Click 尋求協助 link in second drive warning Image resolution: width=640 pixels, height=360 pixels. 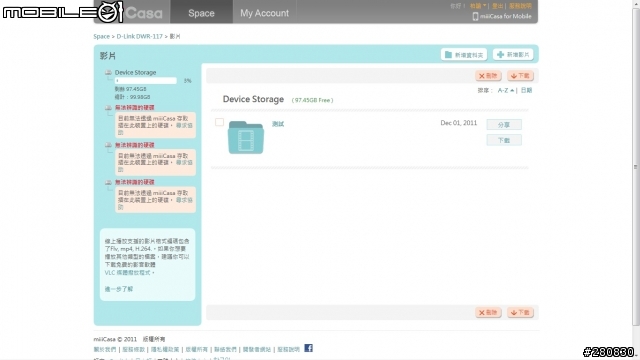[x=184, y=162]
